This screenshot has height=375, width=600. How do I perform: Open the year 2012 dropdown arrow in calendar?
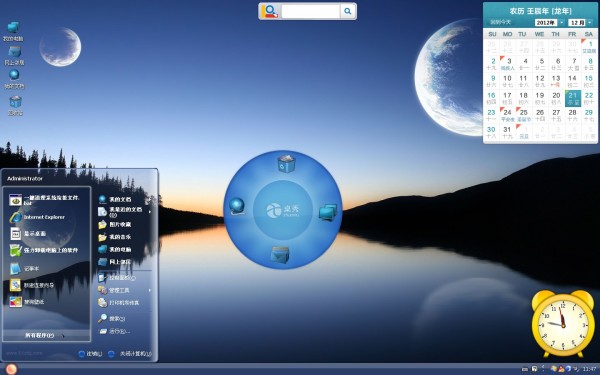pos(561,23)
